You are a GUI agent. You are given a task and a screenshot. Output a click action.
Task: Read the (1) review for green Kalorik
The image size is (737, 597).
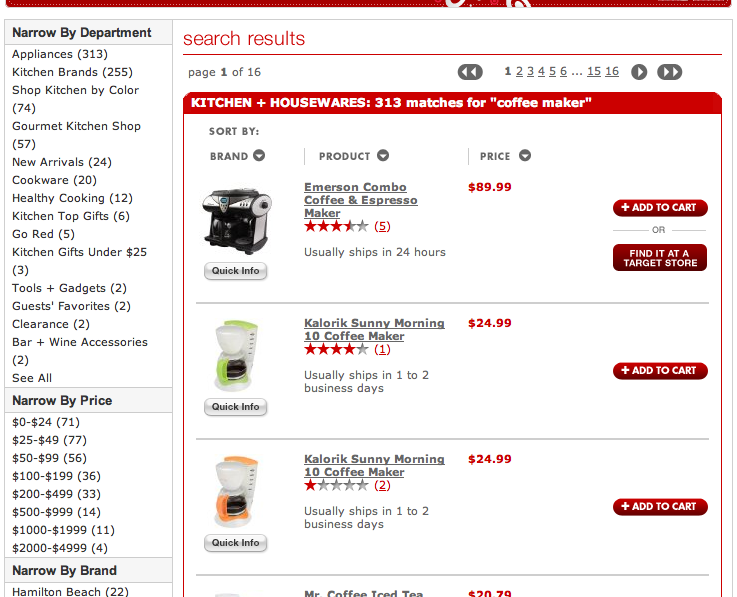[x=382, y=350]
